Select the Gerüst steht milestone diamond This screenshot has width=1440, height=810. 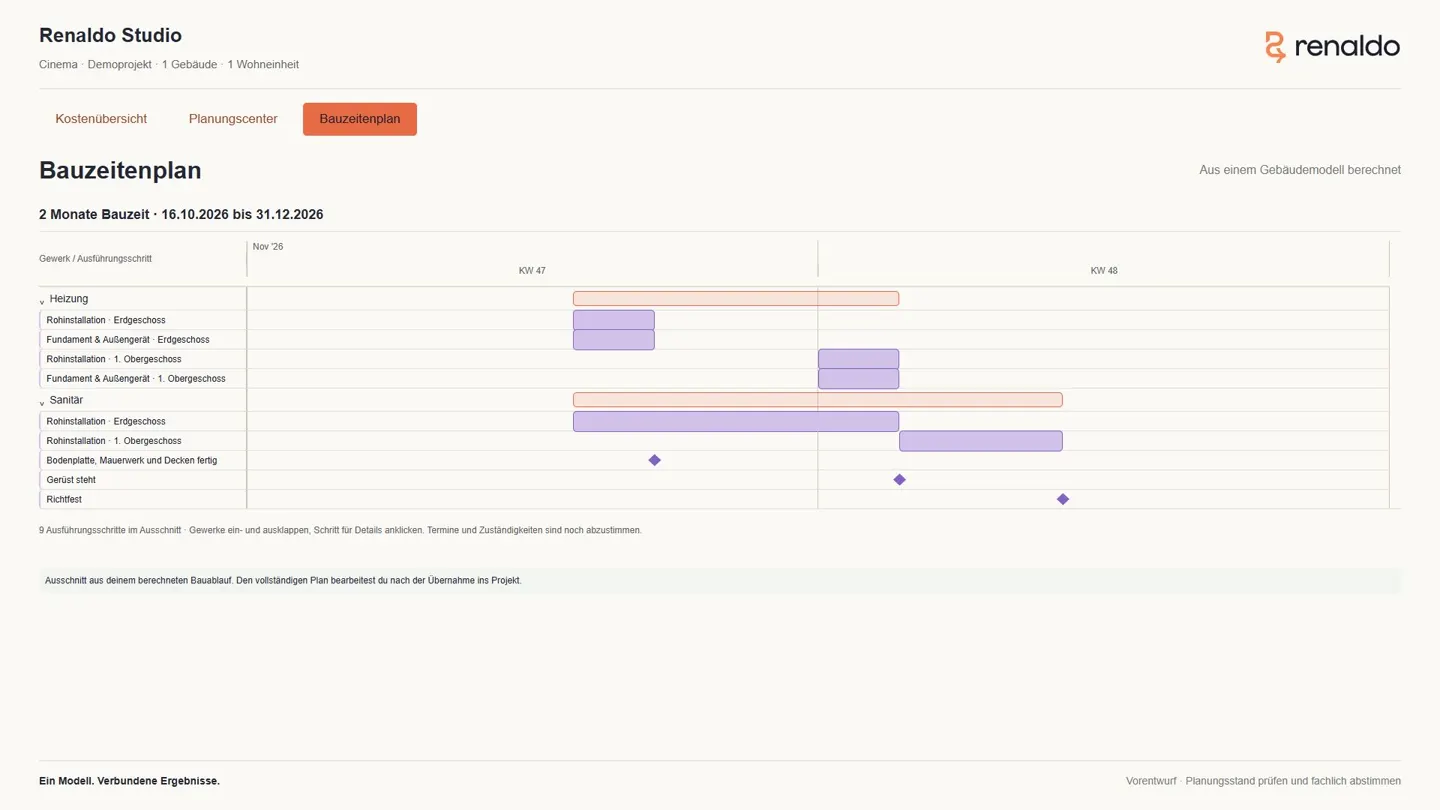click(x=899, y=480)
